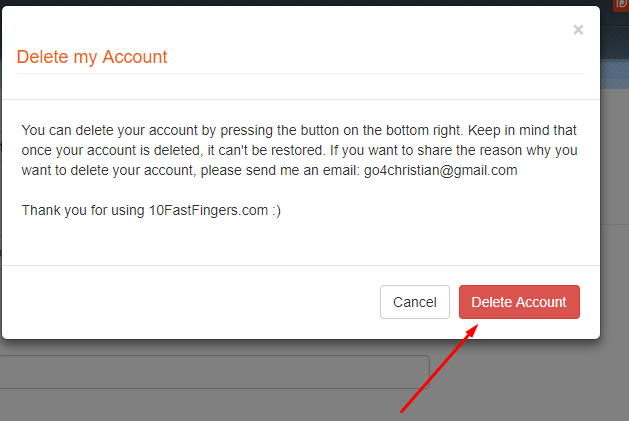Screen dimensions: 629x421
Task: Click the go4christian@gmail.com email address
Action: [440, 170]
